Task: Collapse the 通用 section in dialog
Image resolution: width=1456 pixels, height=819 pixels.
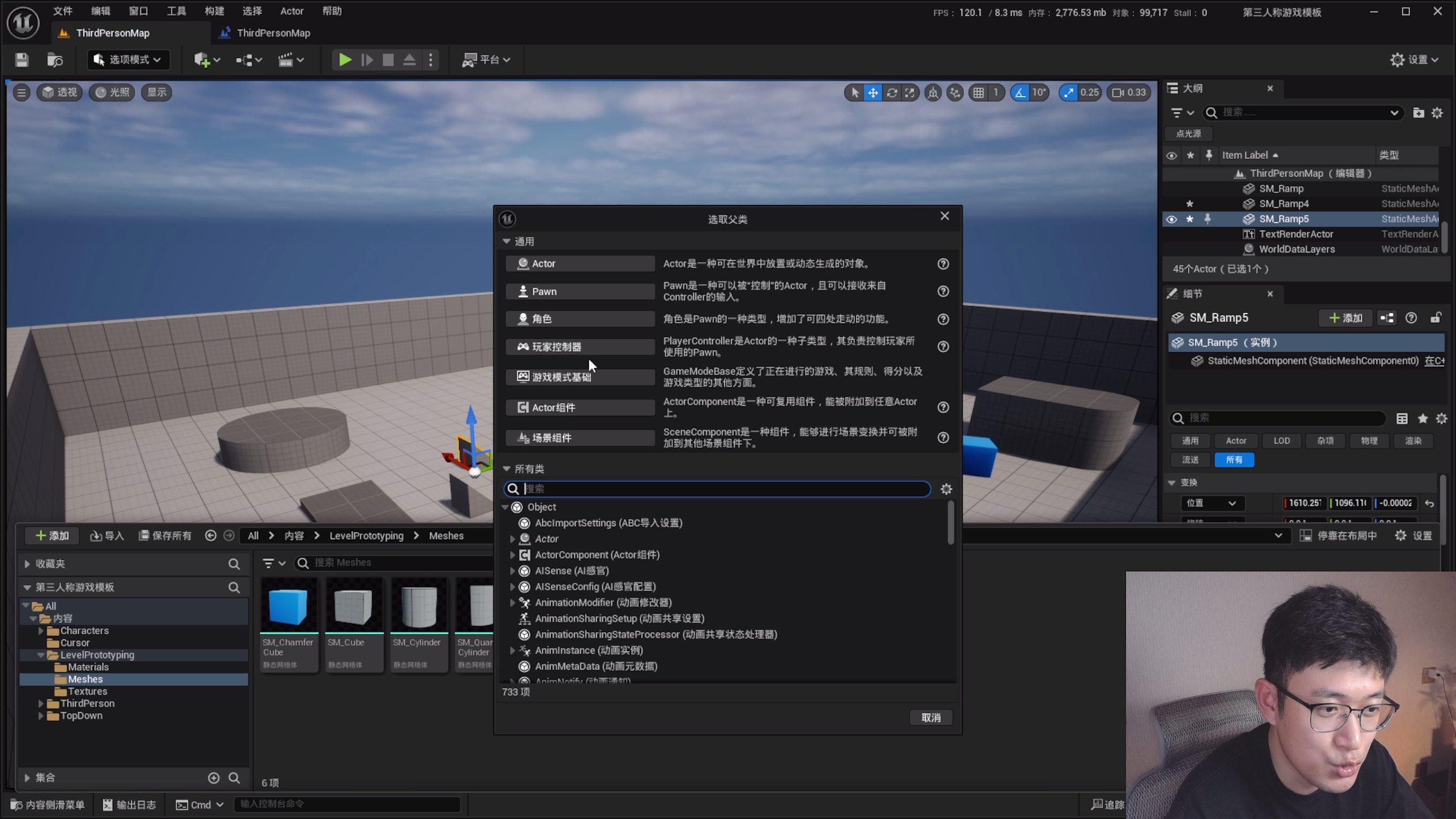Action: pos(506,242)
